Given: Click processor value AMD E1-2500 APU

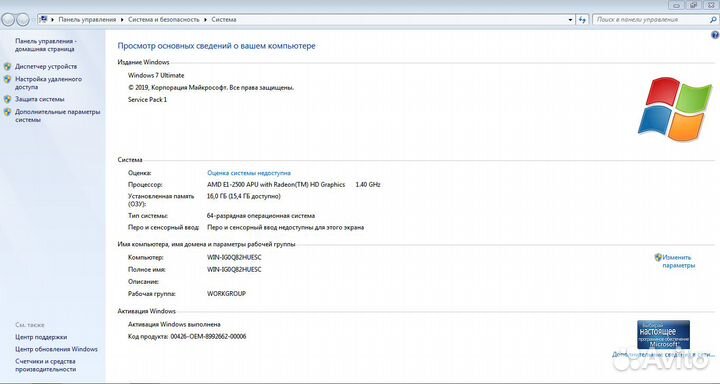Looking at the screenshot, I should pos(276,185).
